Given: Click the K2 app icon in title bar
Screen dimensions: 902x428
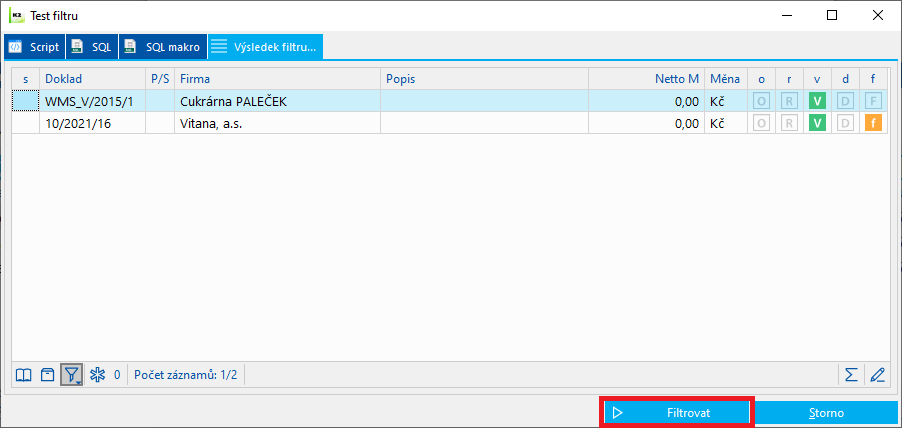Looking at the screenshot, I should pyautogui.click(x=17, y=16).
